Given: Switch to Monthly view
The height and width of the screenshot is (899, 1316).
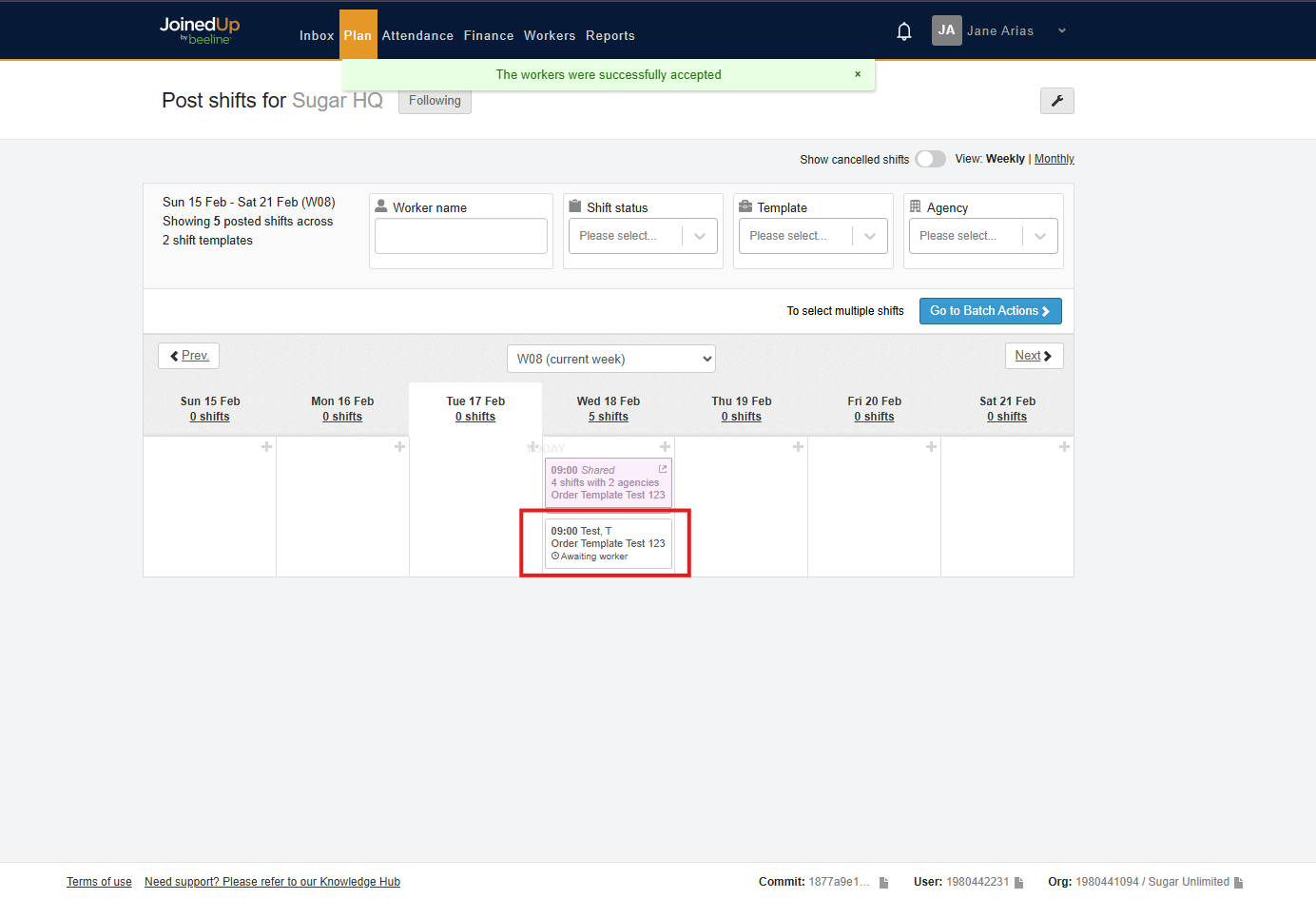Looking at the screenshot, I should click(1054, 159).
